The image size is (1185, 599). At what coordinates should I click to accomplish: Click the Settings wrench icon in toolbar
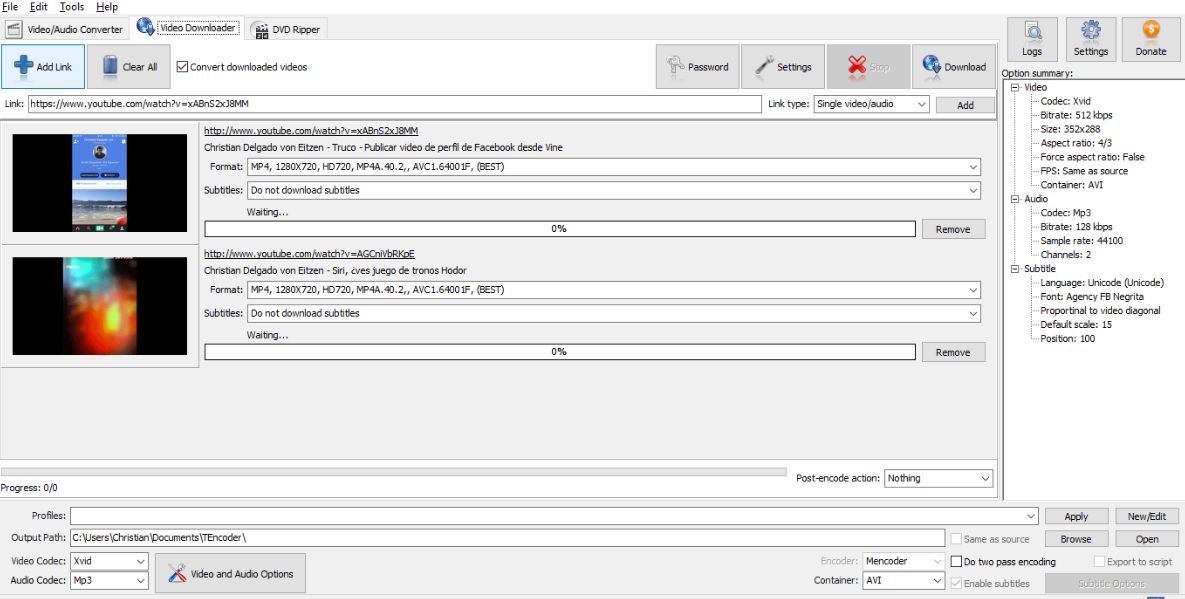click(x=762, y=67)
